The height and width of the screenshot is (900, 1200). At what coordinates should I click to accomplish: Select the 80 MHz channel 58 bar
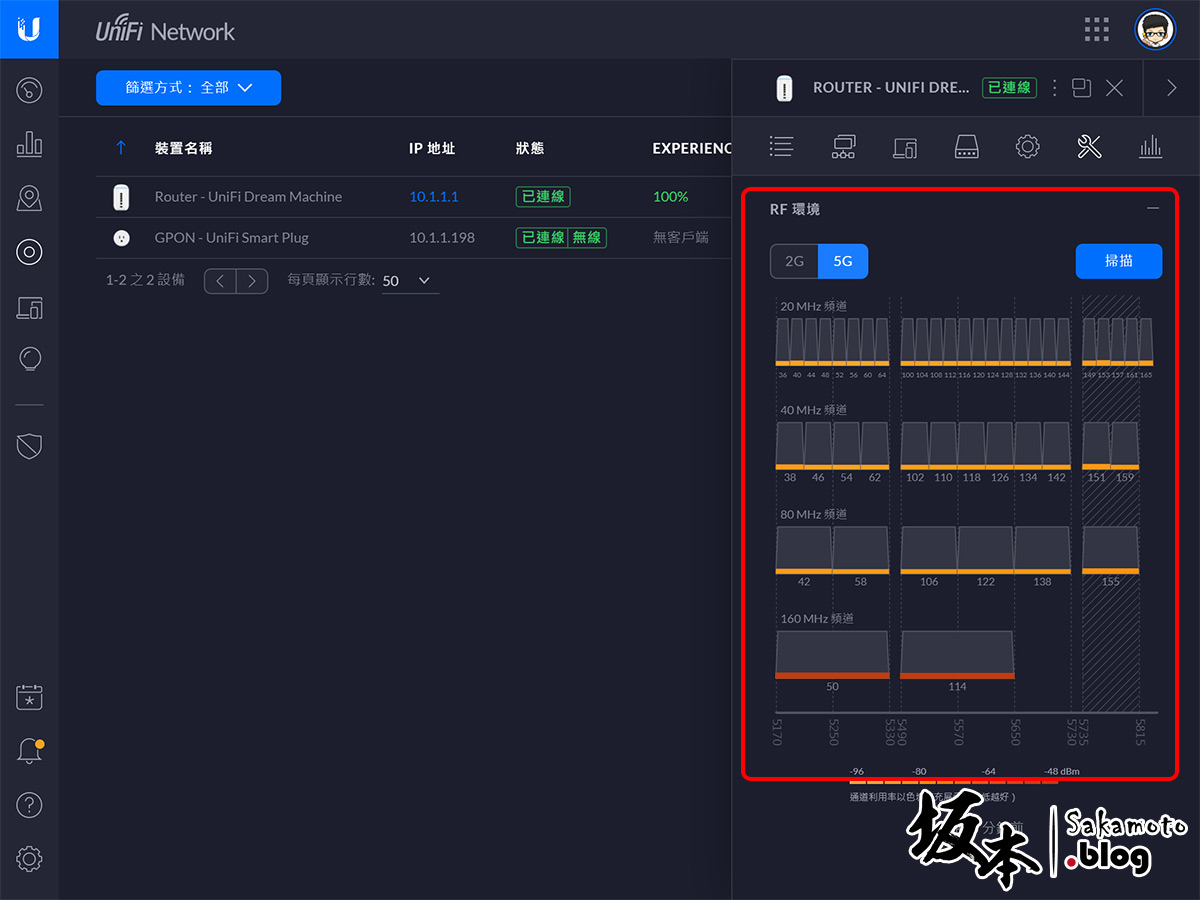pyautogui.click(x=861, y=550)
